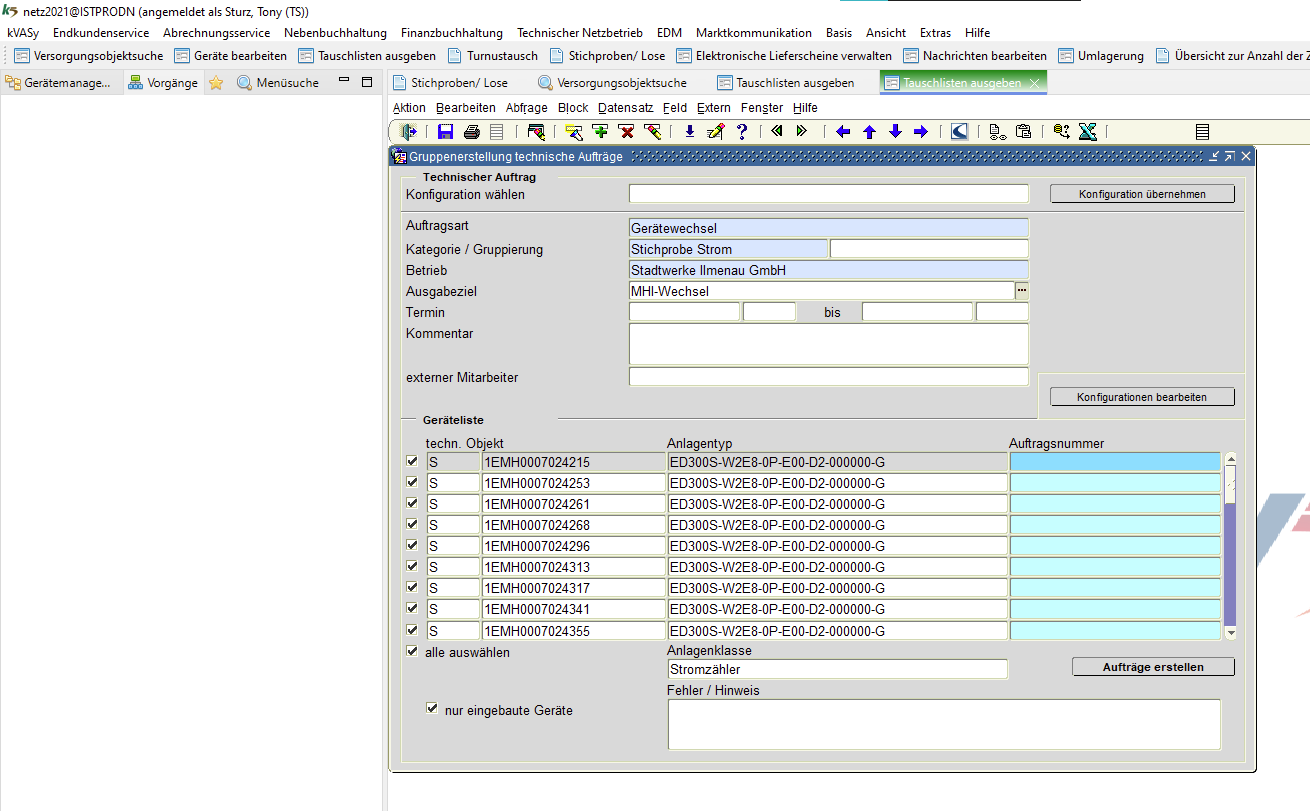Click the blue left arrow icon

click(843, 131)
